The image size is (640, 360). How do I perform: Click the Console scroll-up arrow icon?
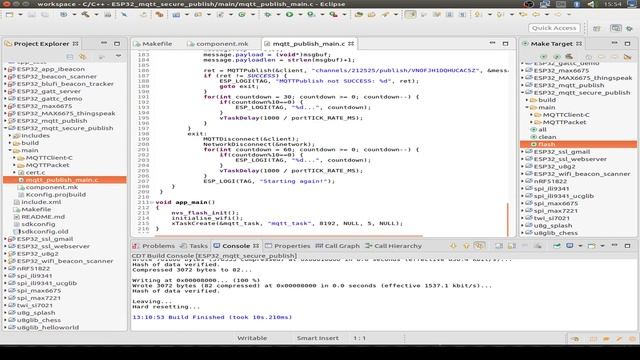pos(466,246)
